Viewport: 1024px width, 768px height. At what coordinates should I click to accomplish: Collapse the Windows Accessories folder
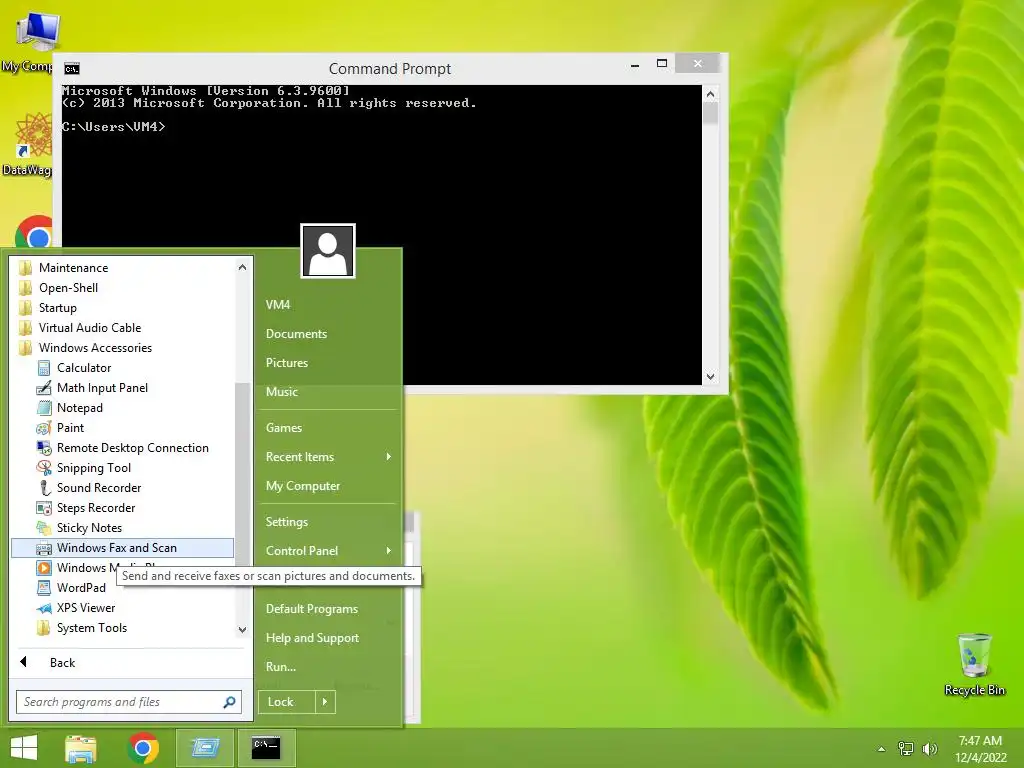pos(122,347)
